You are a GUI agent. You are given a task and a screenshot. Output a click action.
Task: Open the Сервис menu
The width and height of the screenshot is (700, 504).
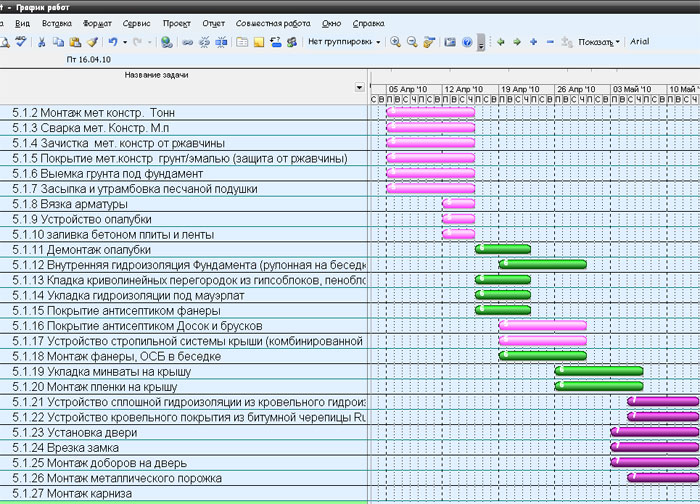[137, 23]
